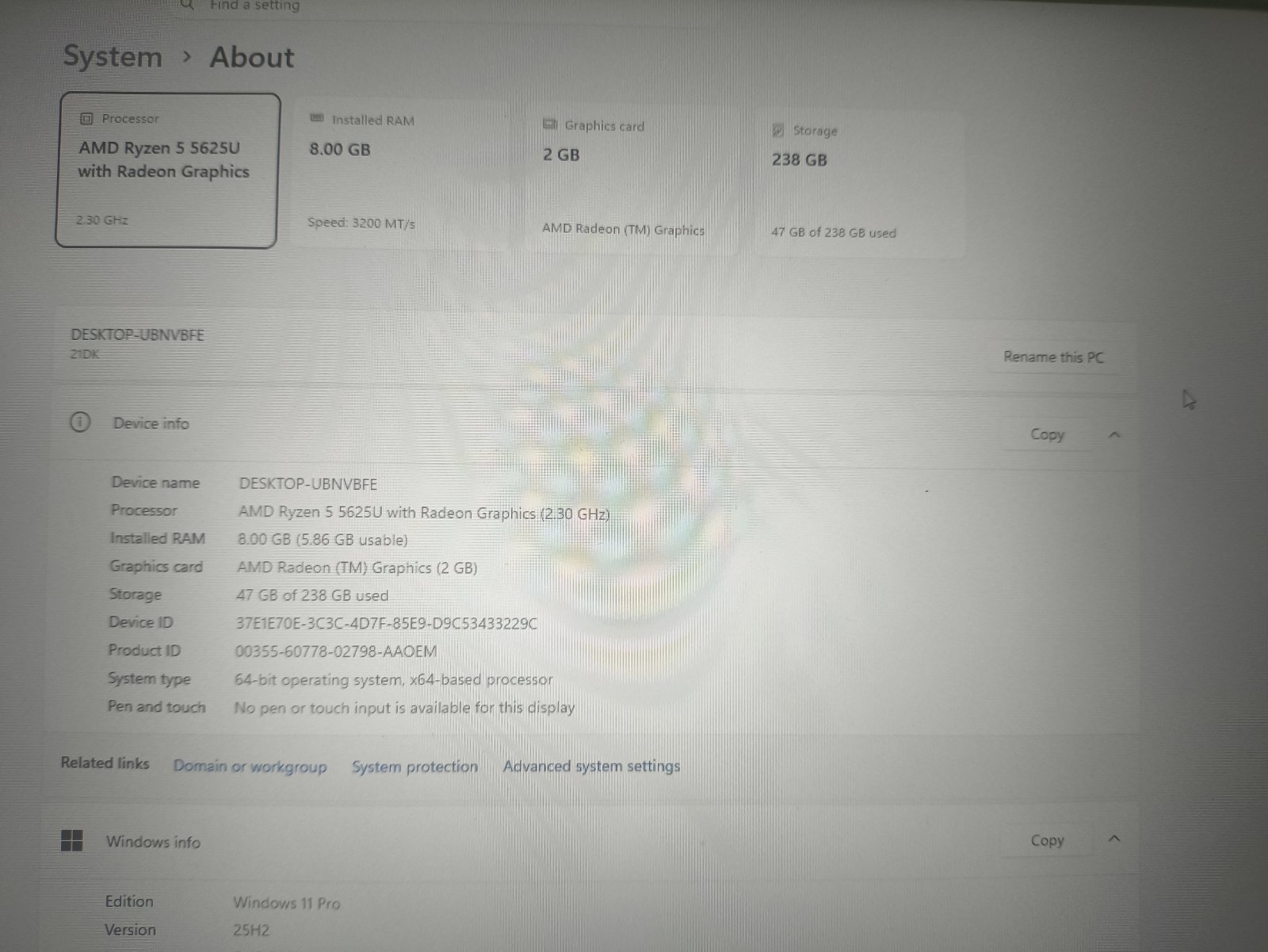Image resolution: width=1268 pixels, height=952 pixels.
Task: Select AMD Radeon (TM) Graphics (2 GB) value
Action: [x=357, y=568]
